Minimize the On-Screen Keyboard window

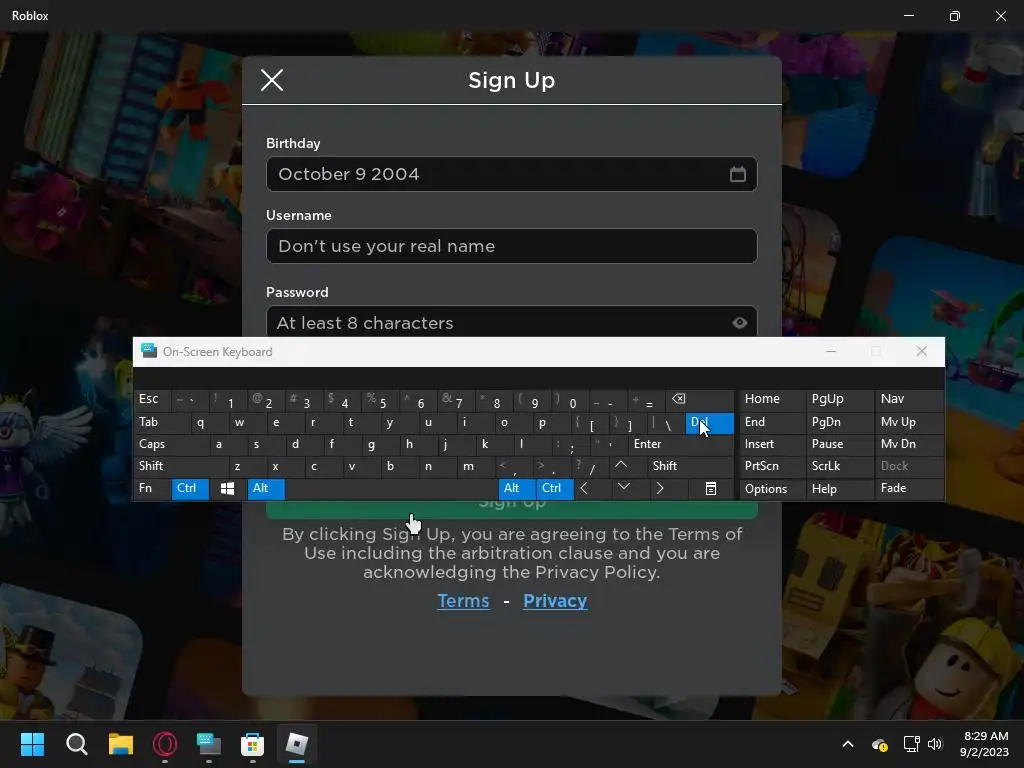pos(831,351)
